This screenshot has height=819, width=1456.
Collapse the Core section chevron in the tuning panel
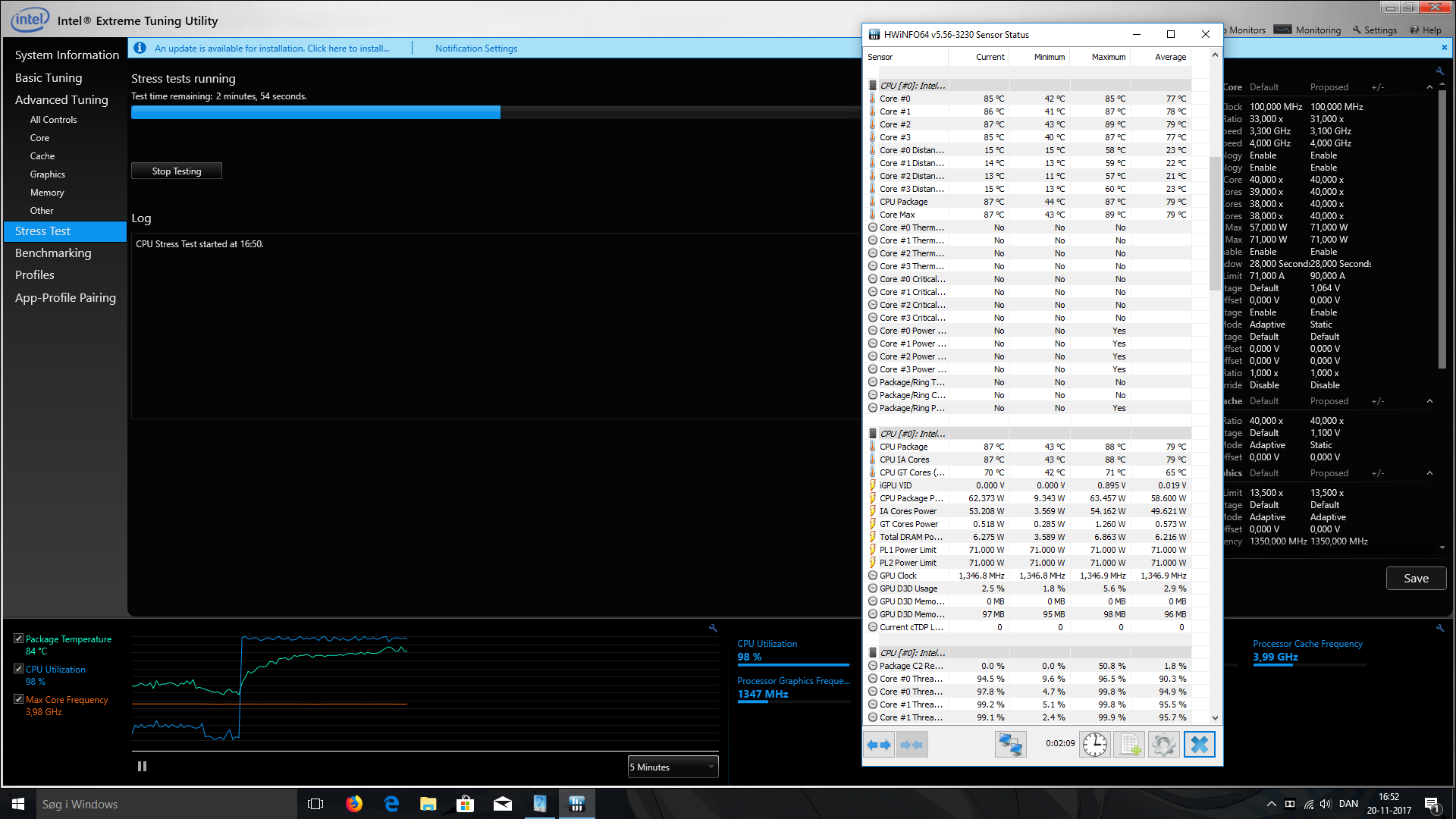pyautogui.click(x=1429, y=87)
